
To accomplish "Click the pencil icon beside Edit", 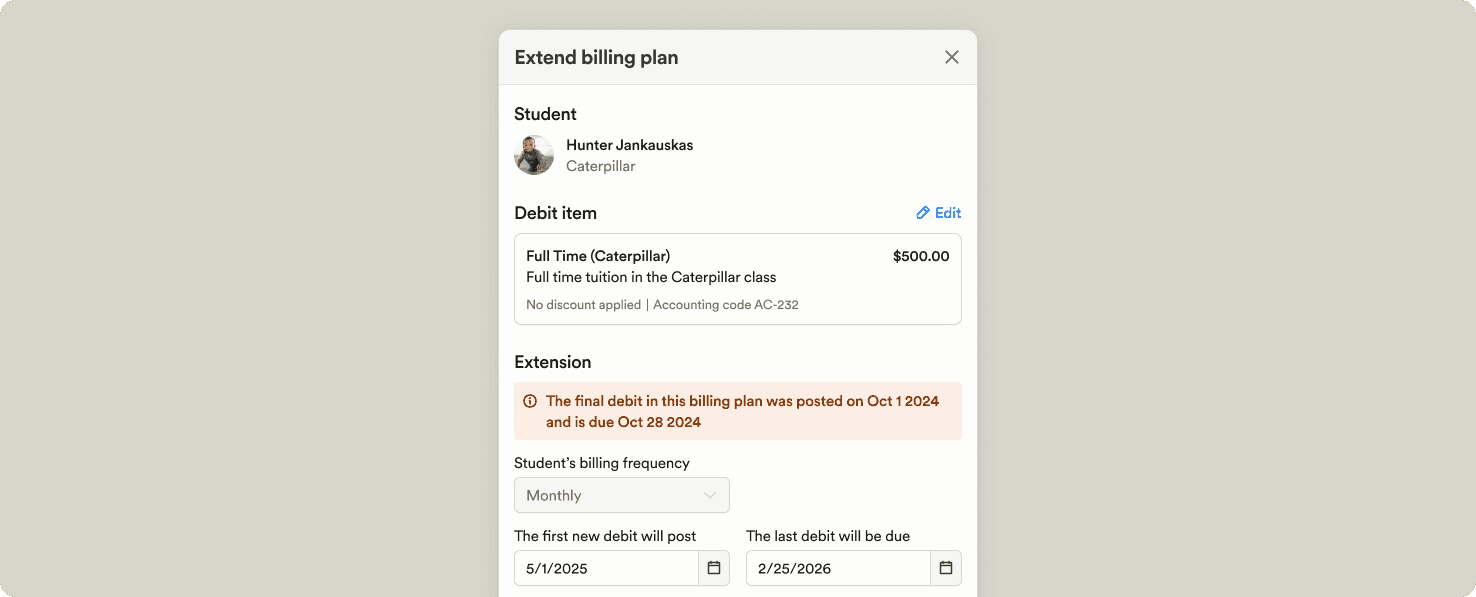I will [x=923, y=213].
